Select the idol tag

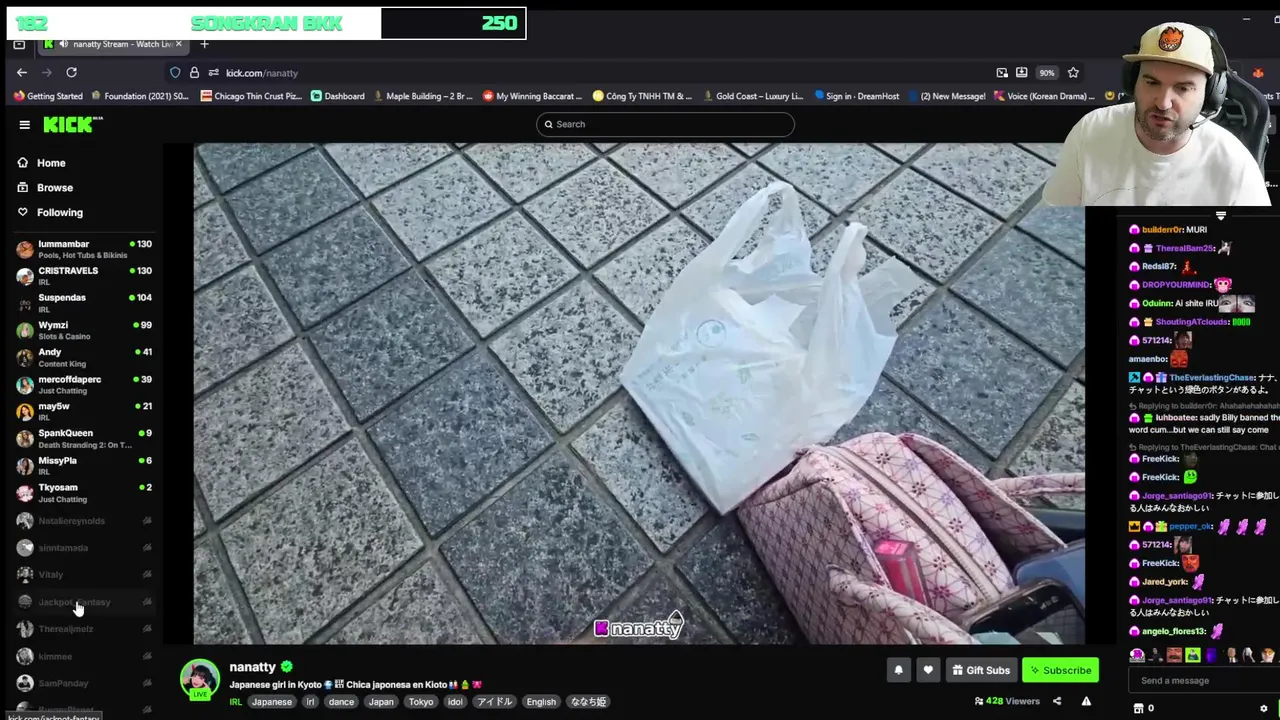coord(455,702)
